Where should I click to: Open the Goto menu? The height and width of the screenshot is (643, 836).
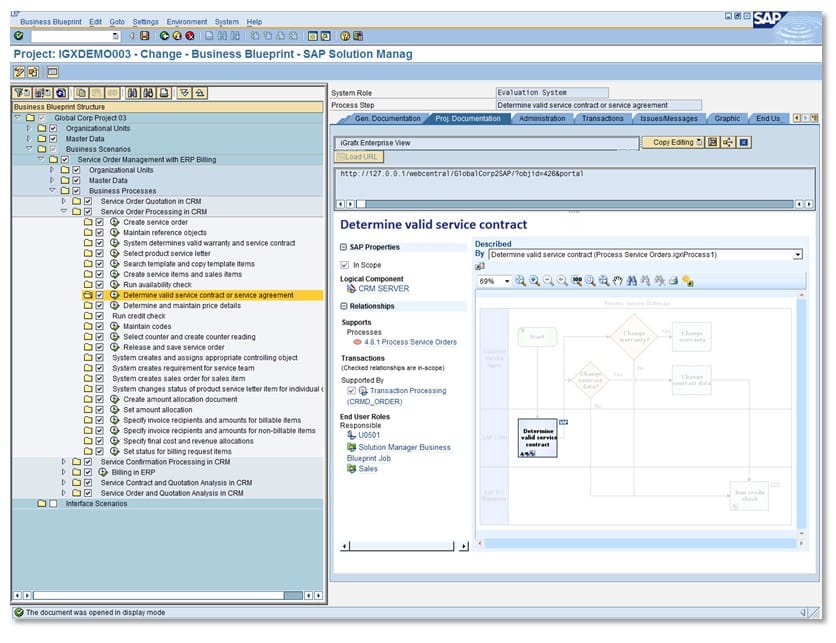coord(117,22)
